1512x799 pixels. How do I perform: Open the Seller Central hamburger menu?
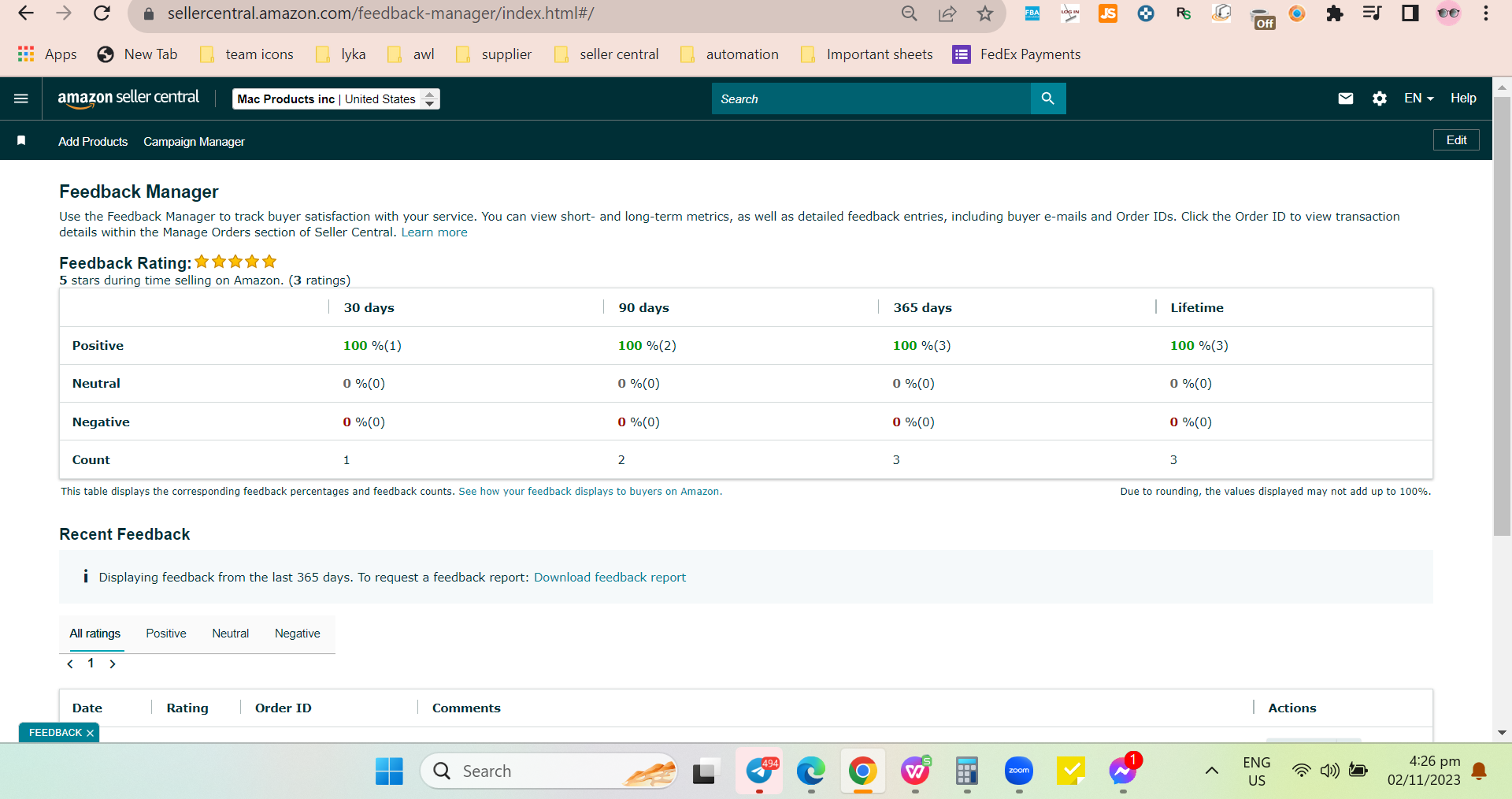pyautogui.click(x=21, y=98)
